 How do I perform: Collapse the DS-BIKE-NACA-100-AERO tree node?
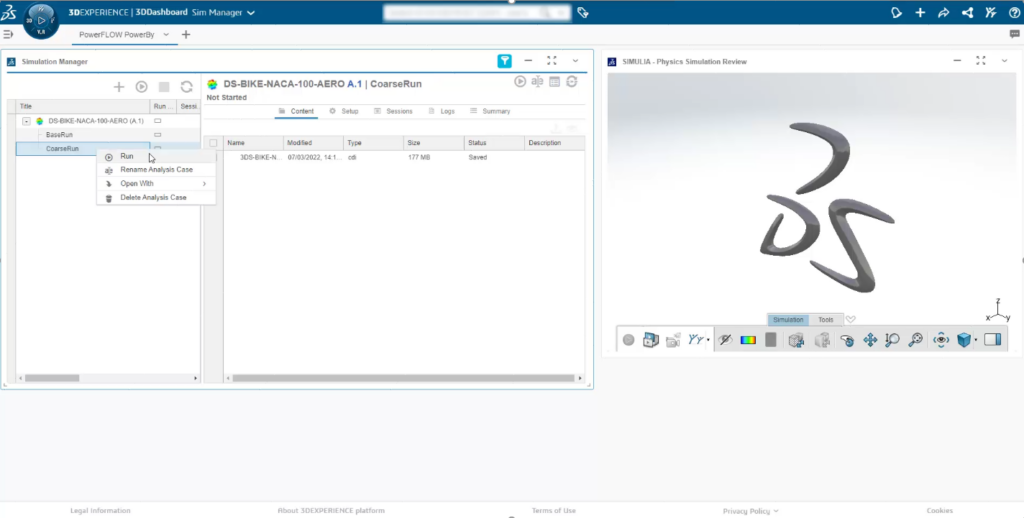[x=26, y=120]
